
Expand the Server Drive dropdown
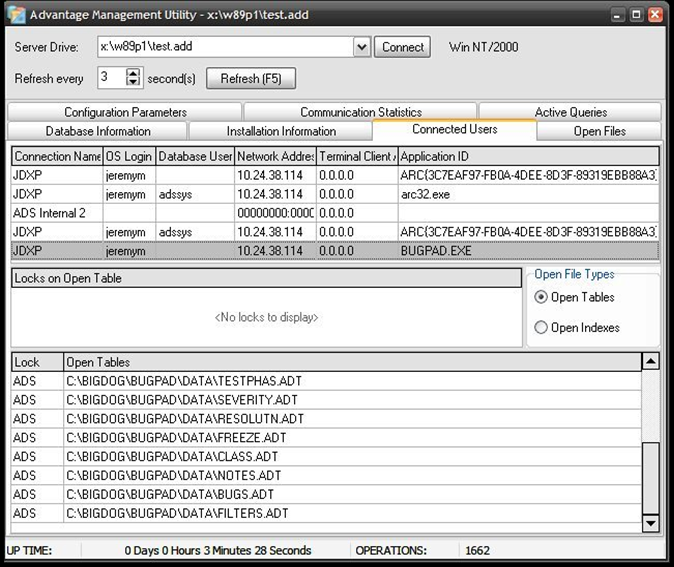pyautogui.click(x=362, y=47)
